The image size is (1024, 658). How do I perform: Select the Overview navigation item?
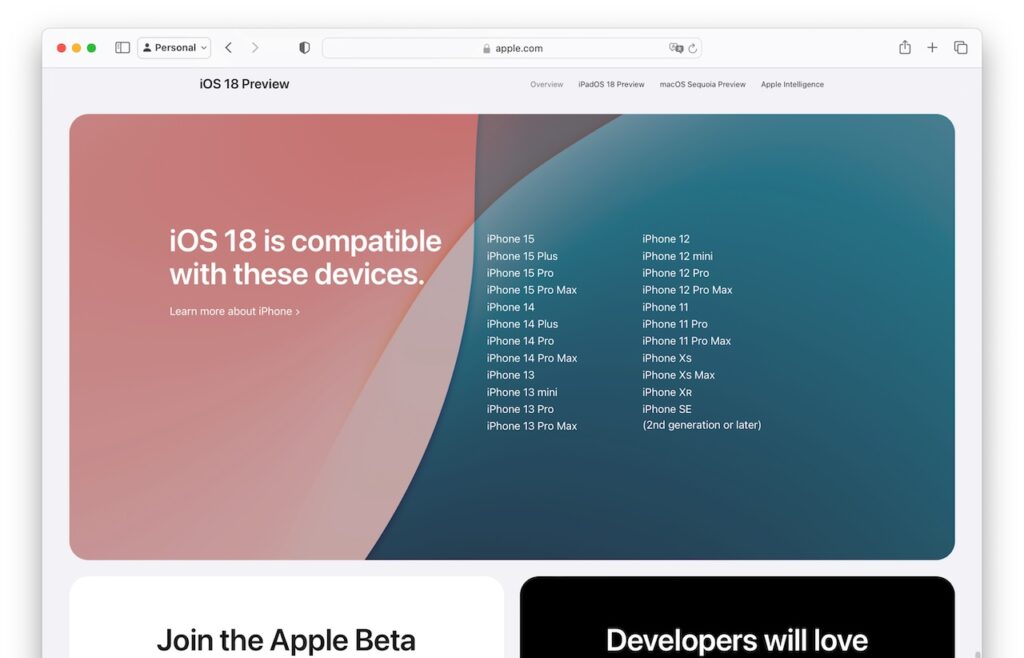pyautogui.click(x=546, y=84)
